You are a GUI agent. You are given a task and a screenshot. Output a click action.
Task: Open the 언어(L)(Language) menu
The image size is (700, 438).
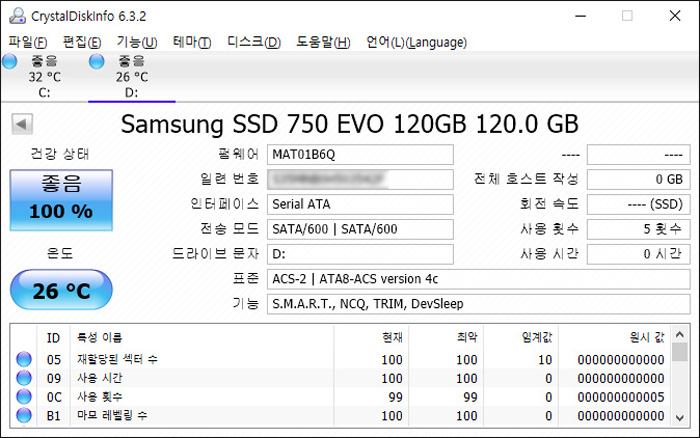point(417,42)
